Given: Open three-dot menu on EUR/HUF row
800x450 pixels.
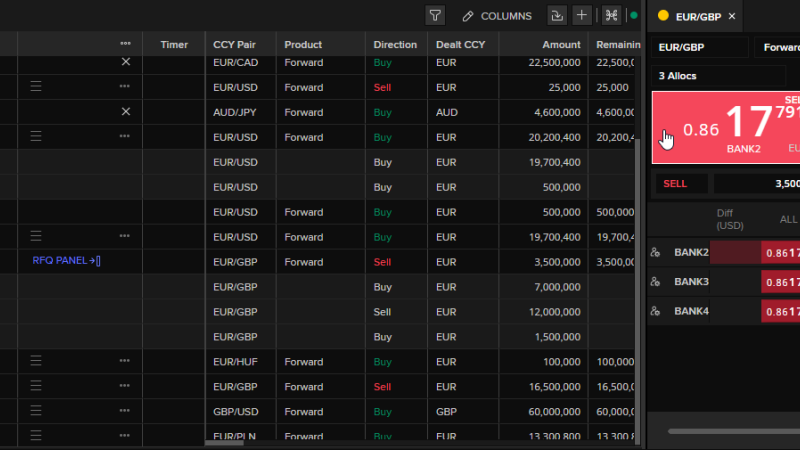Looking at the screenshot, I should click(x=125, y=361).
